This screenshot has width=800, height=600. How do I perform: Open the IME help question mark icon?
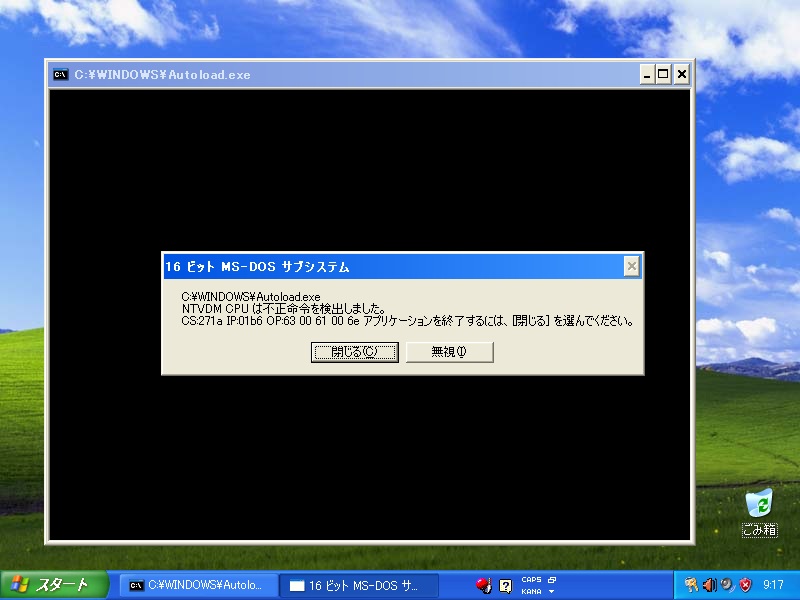pyautogui.click(x=505, y=586)
